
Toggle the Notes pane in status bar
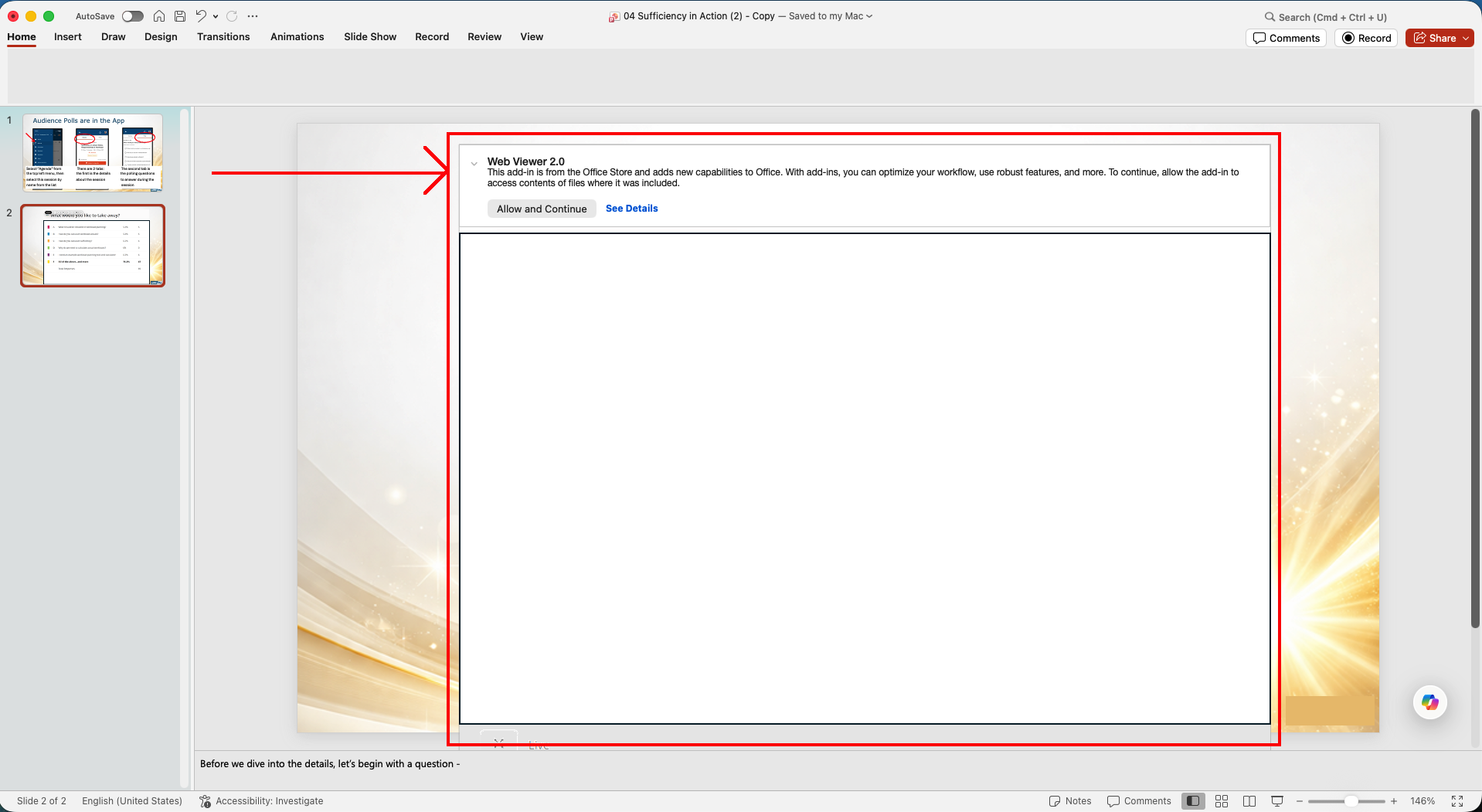(1070, 801)
